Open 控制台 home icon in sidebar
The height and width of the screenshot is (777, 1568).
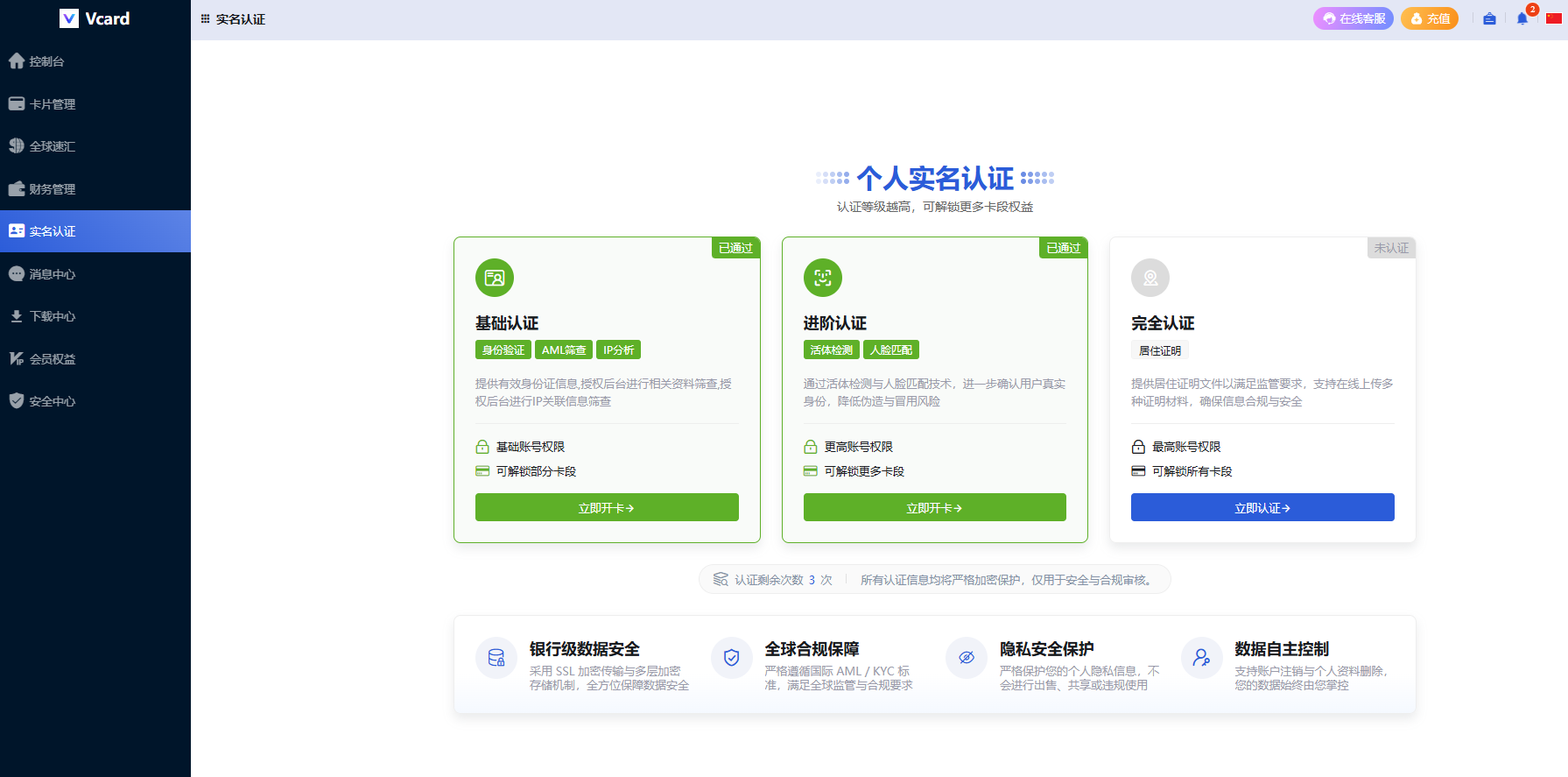(17, 60)
